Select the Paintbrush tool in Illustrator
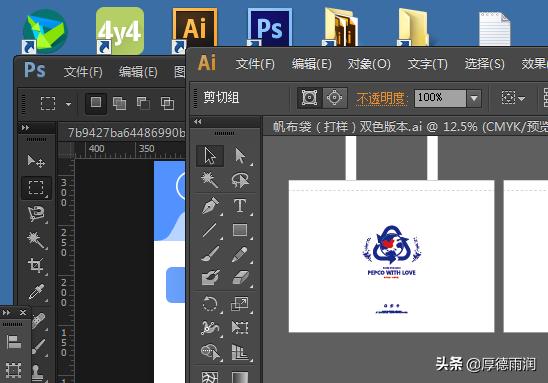548x383 pixels. (210, 254)
